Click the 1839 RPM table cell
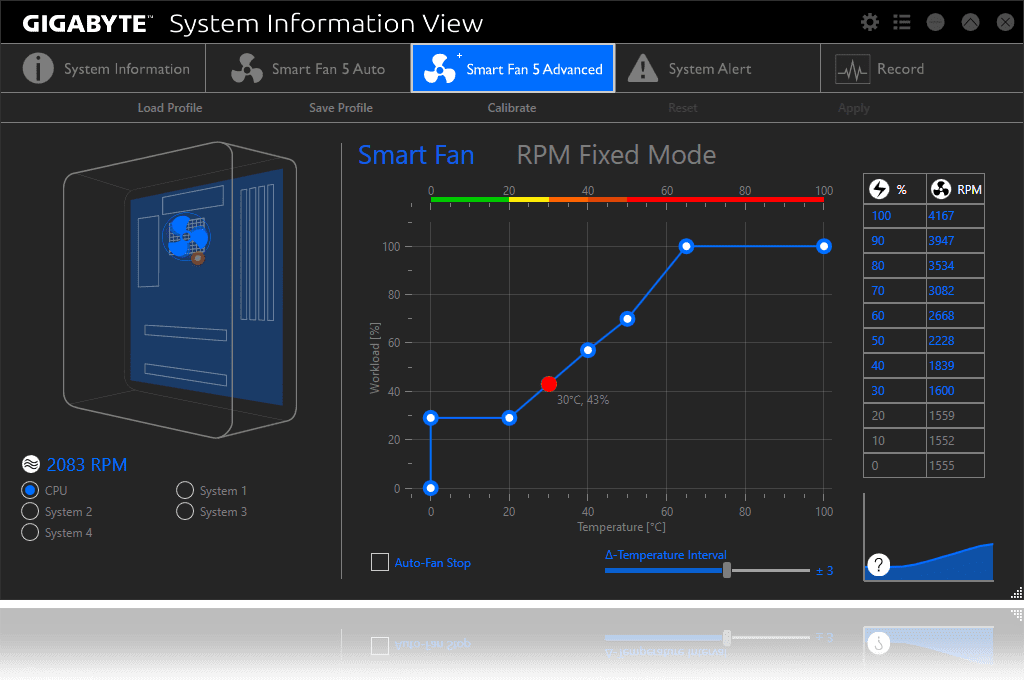The height and width of the screenshot is (680, 1024). (955, 365)
